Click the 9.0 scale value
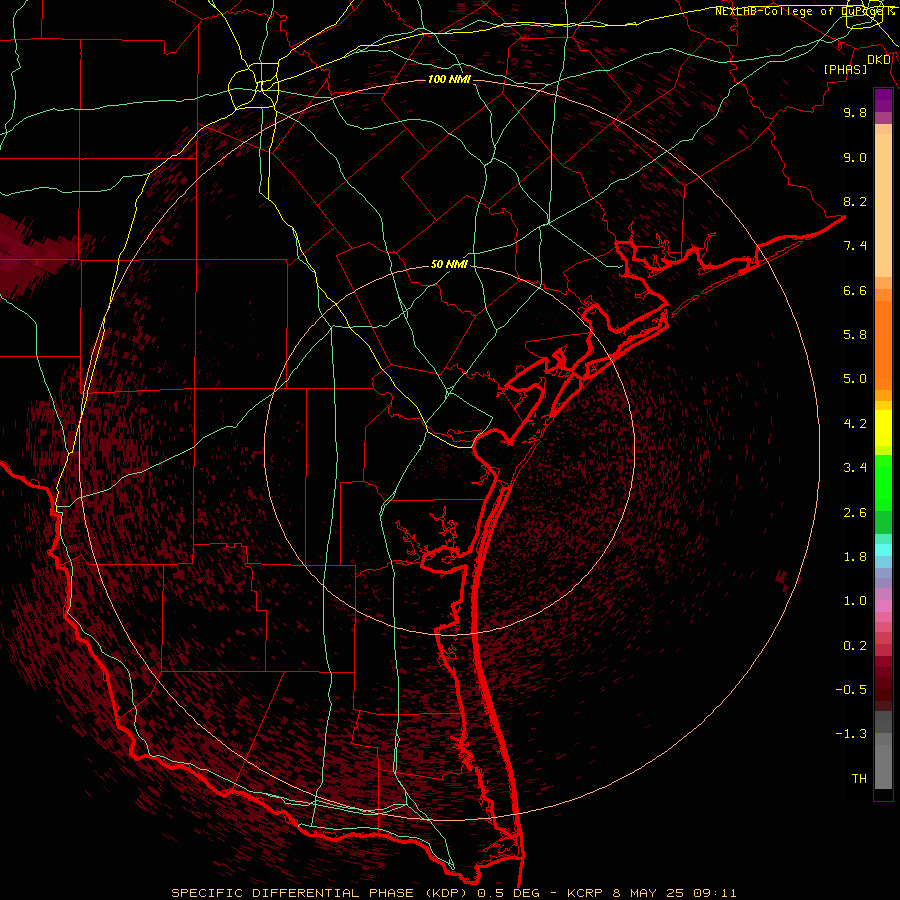This screenshot has height=900, width=900. [x=855, y=157]
